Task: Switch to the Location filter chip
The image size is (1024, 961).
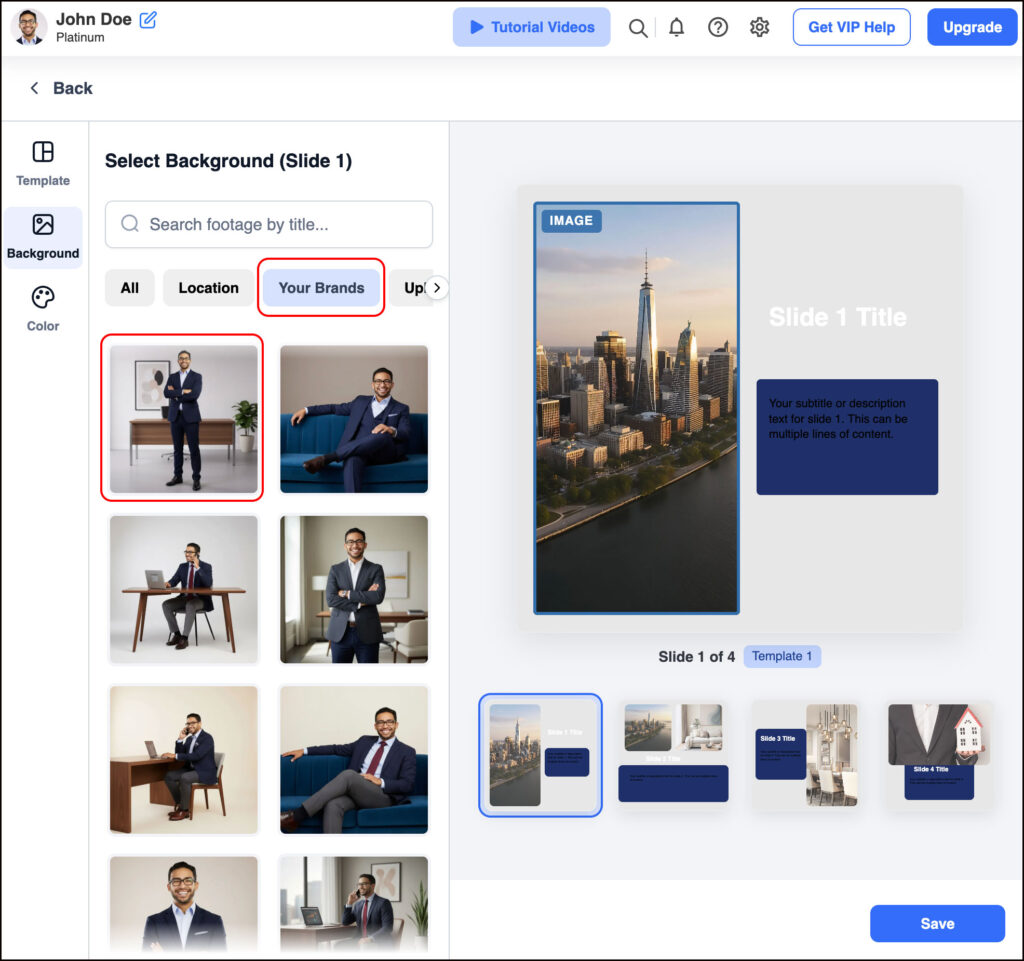Action: (208, 288)
